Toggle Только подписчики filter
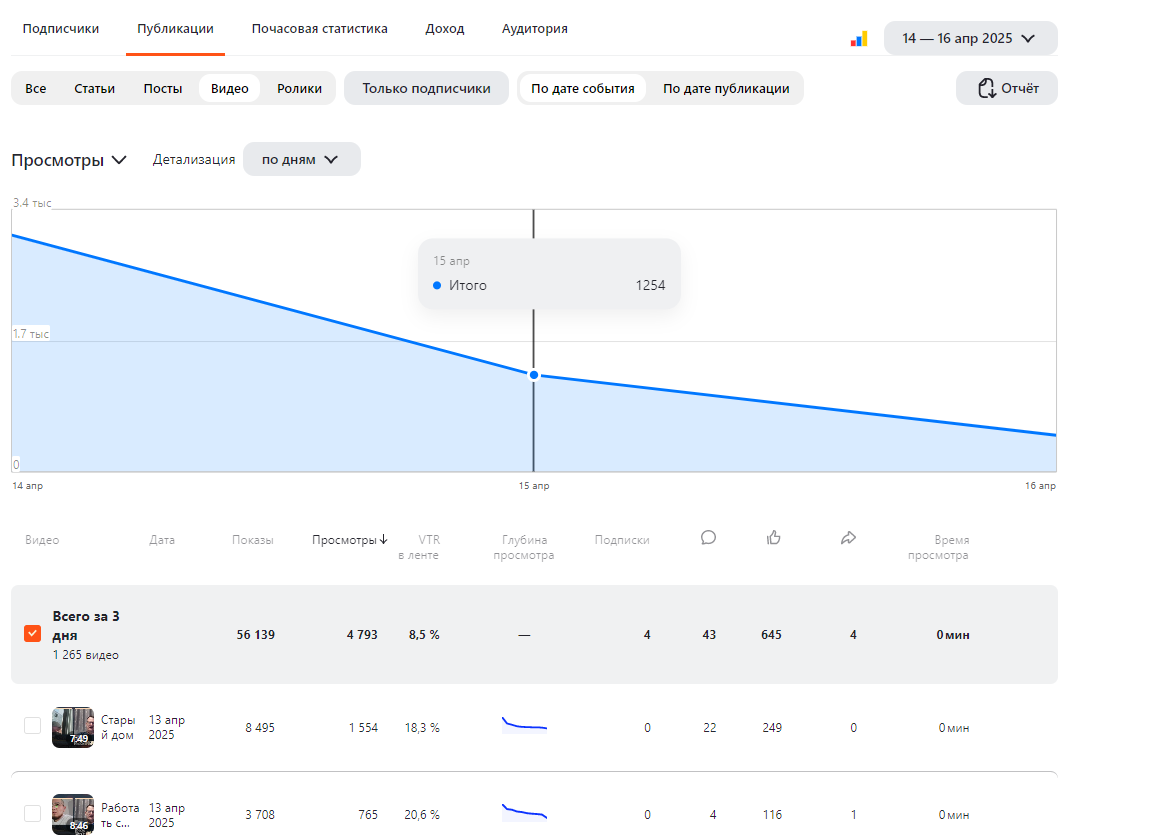The width and height of the screenshot is (1154, 839). click(x=426, y=88)
